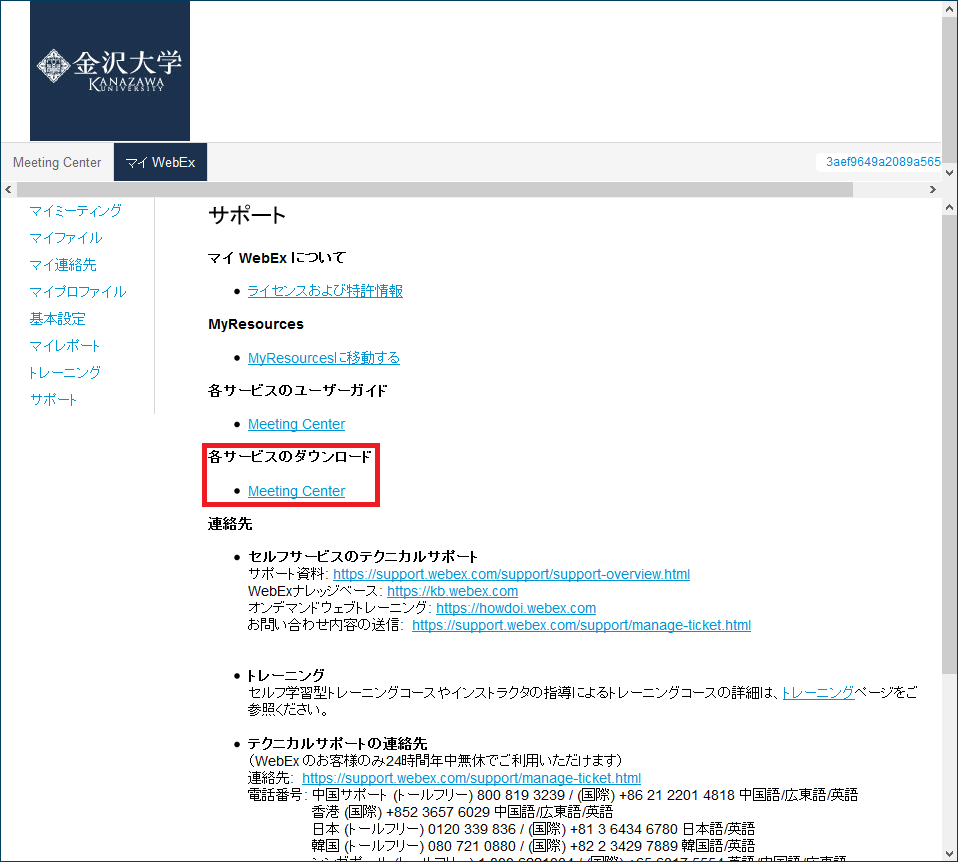Click the vertical content scrollbar thumb
This screenshot has height=862, width=958.
[949, 444]
